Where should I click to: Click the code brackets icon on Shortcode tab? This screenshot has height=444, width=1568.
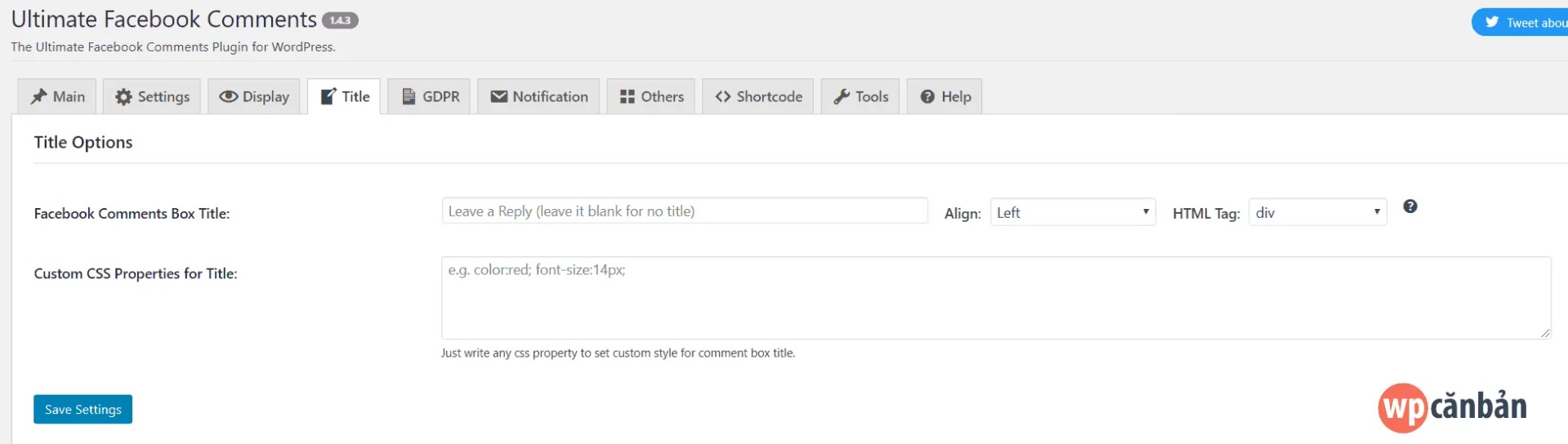[722, 97]
